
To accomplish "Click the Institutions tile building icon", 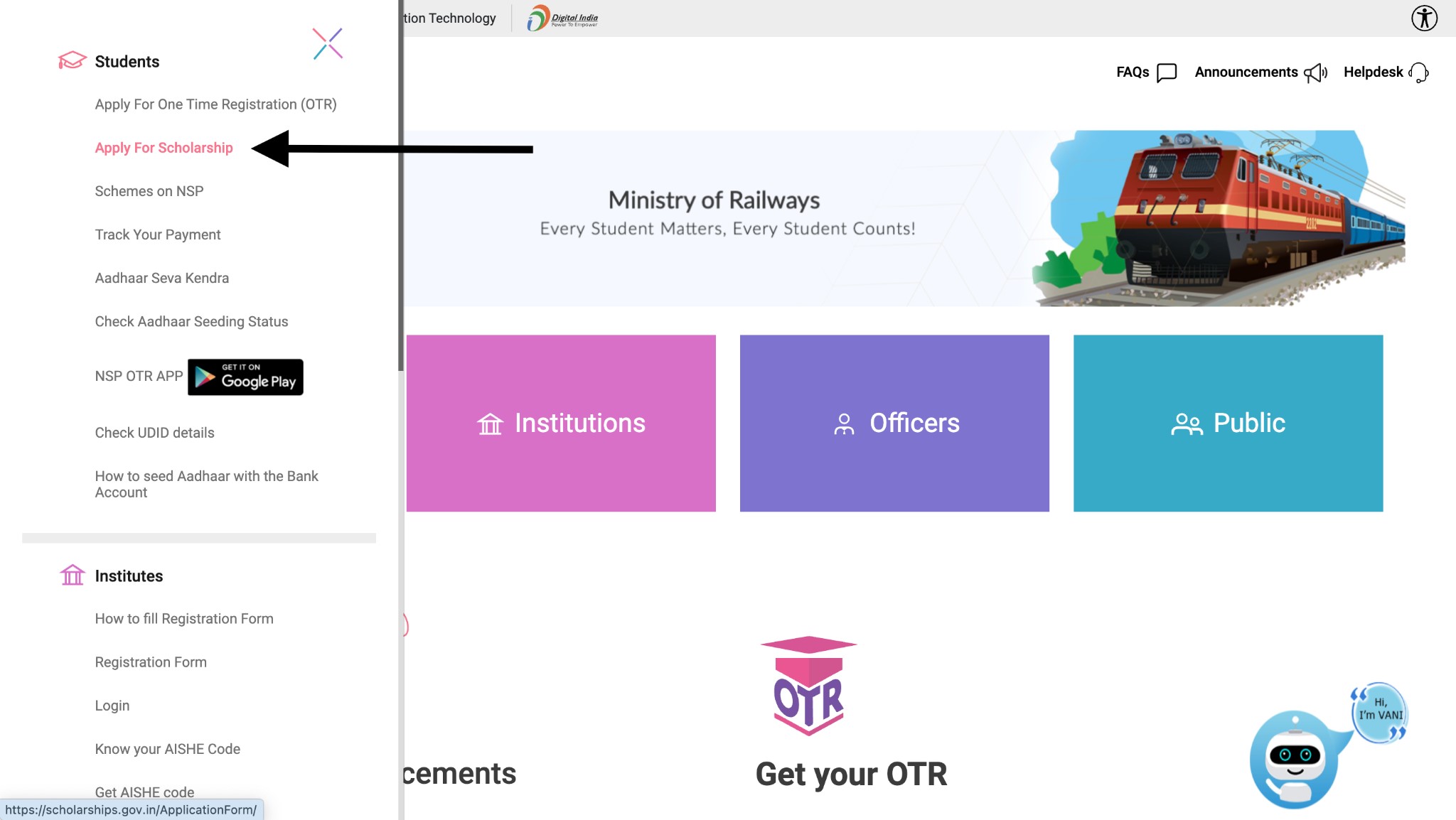I will coord(490,424).
